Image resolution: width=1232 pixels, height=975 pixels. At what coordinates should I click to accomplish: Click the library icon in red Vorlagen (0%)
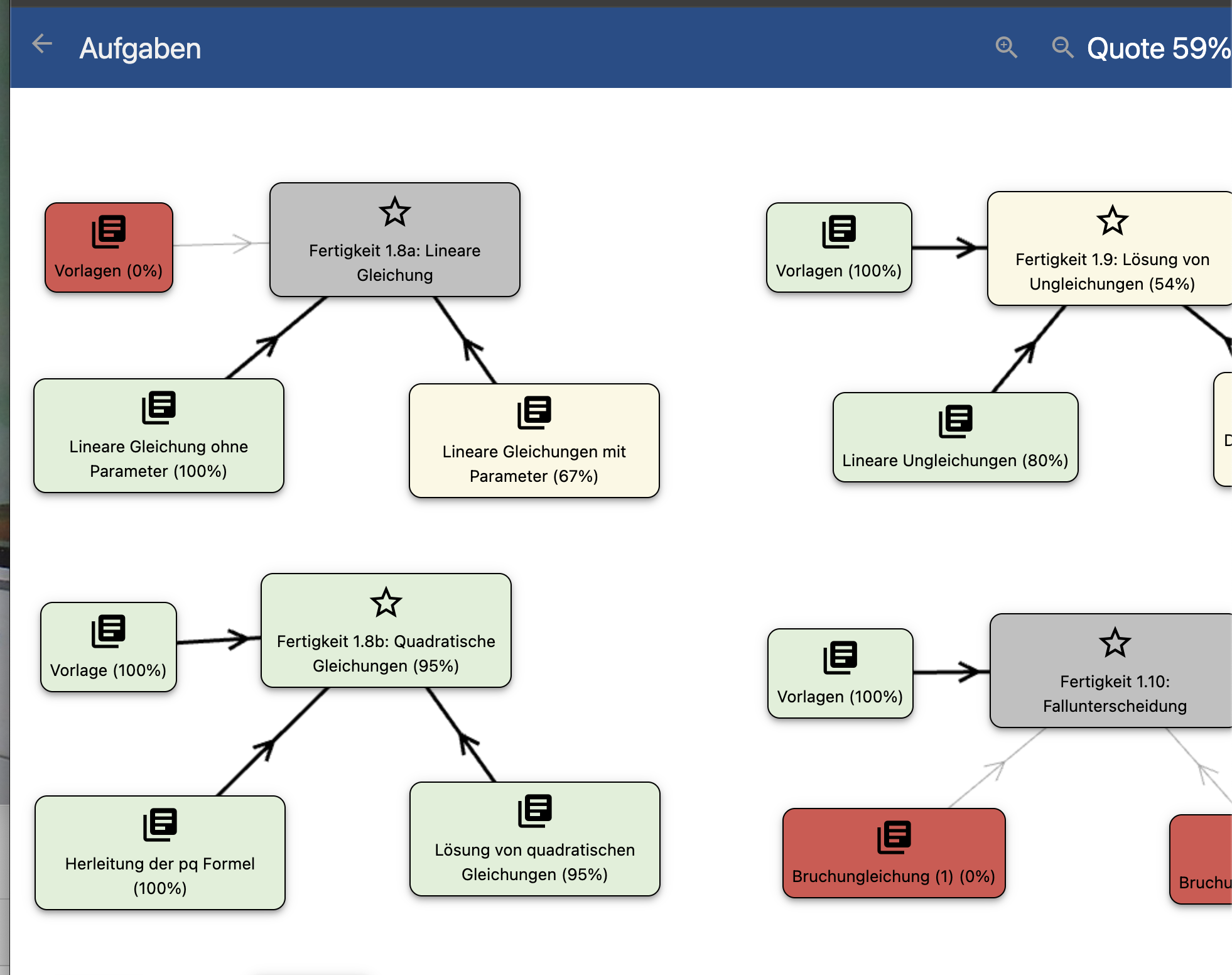(x=109, y=232)
